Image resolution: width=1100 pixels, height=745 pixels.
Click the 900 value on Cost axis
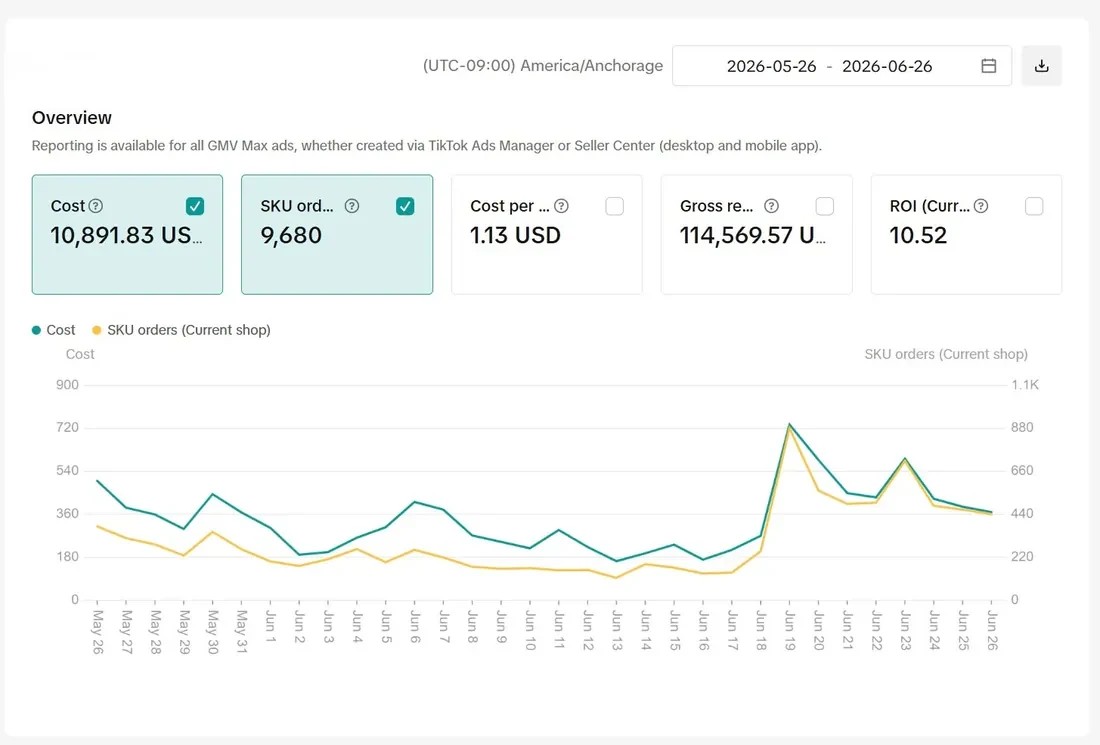coord(67,384)
